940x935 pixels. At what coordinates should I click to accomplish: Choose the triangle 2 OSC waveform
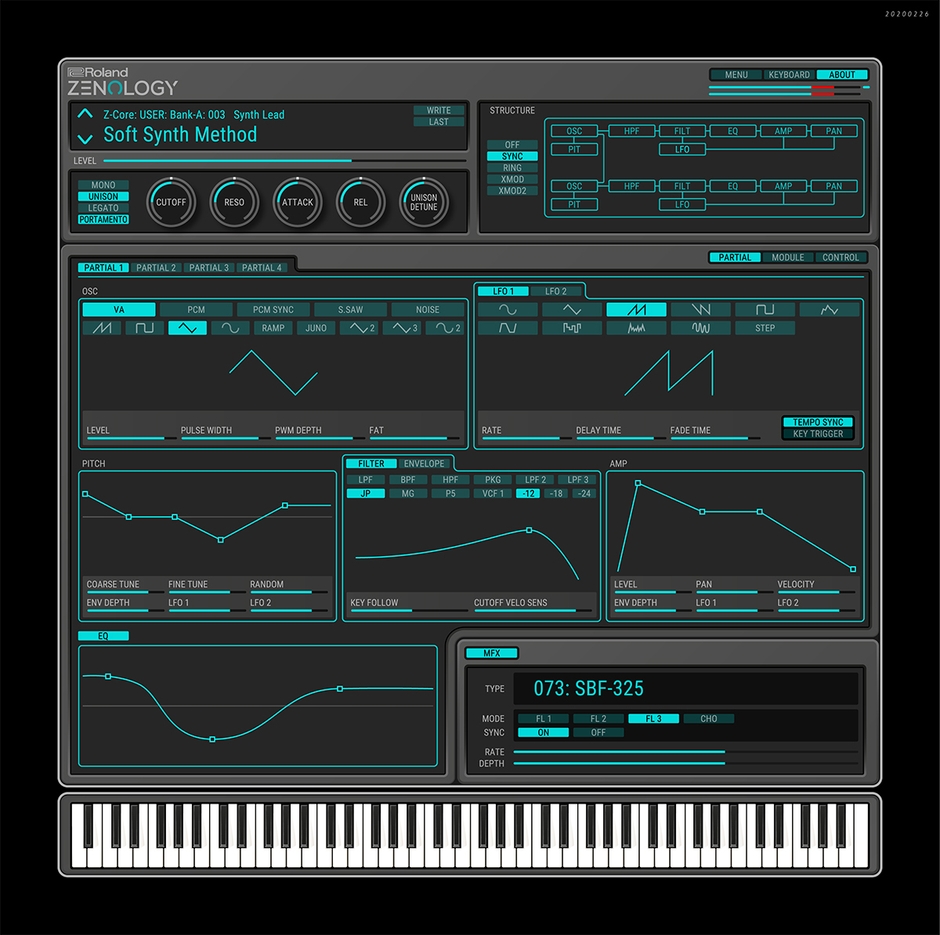pyautogui.click(x=359, y=328)
